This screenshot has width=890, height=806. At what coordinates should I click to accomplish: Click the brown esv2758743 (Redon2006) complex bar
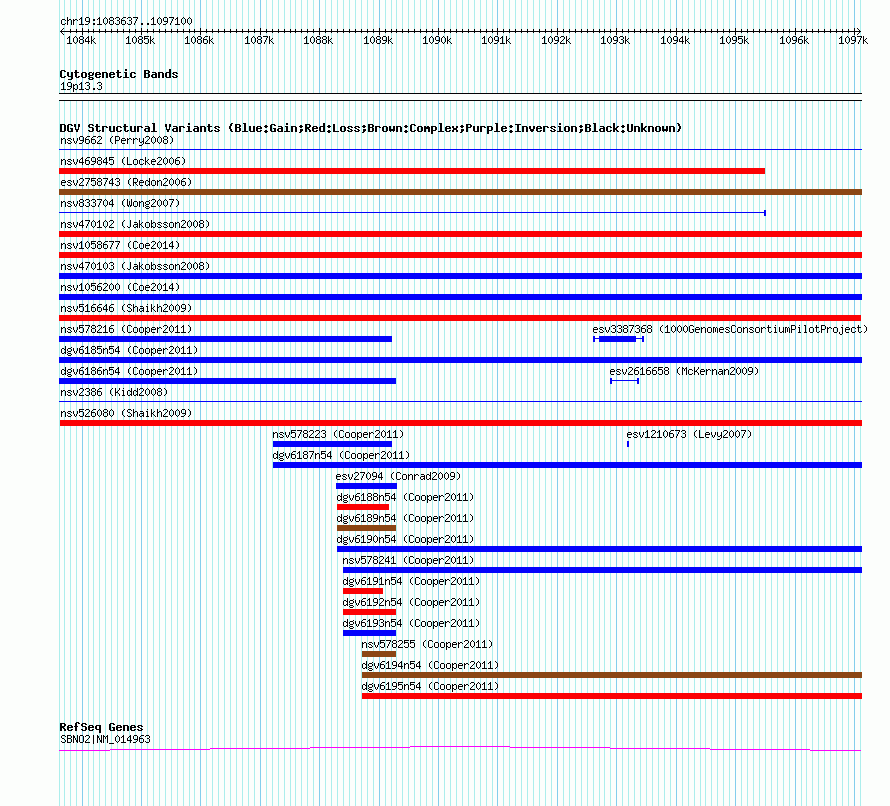click(x=460, y=192)
